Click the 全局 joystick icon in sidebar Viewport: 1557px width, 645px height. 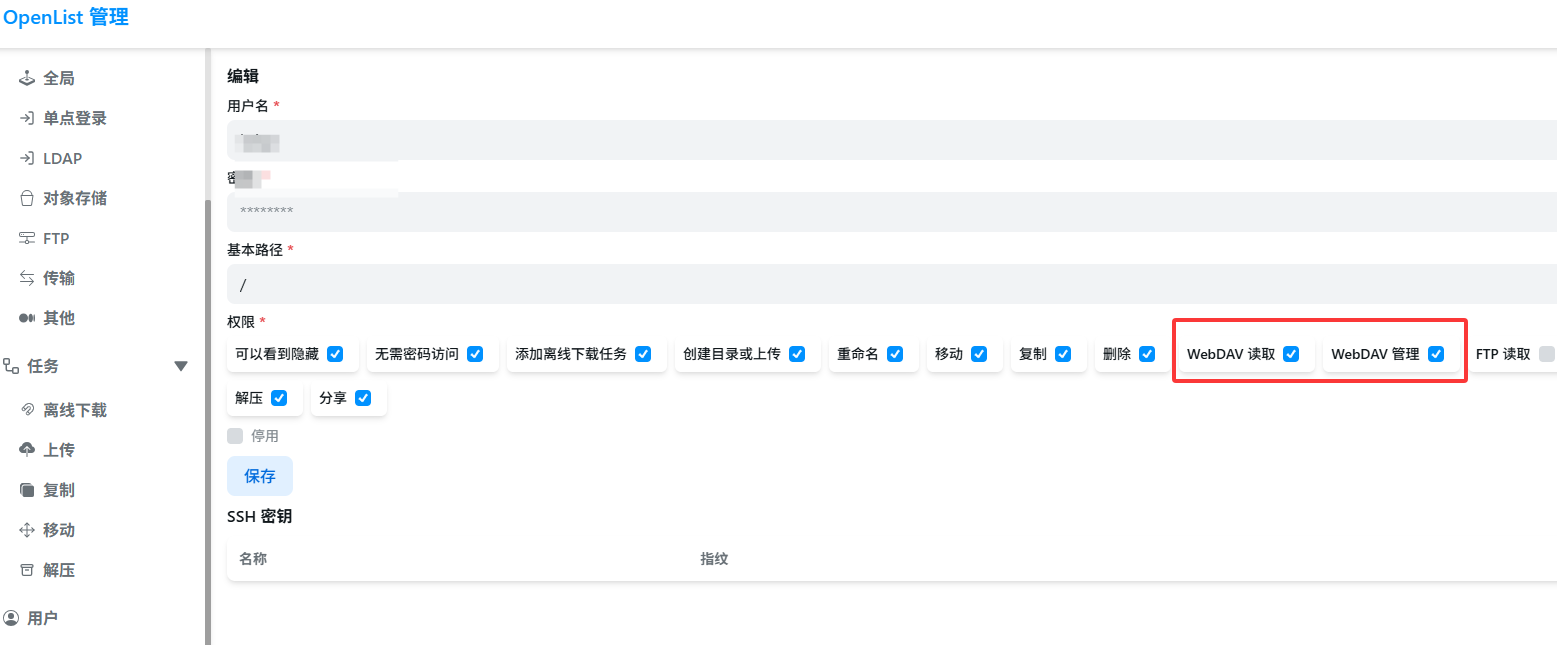27,78
